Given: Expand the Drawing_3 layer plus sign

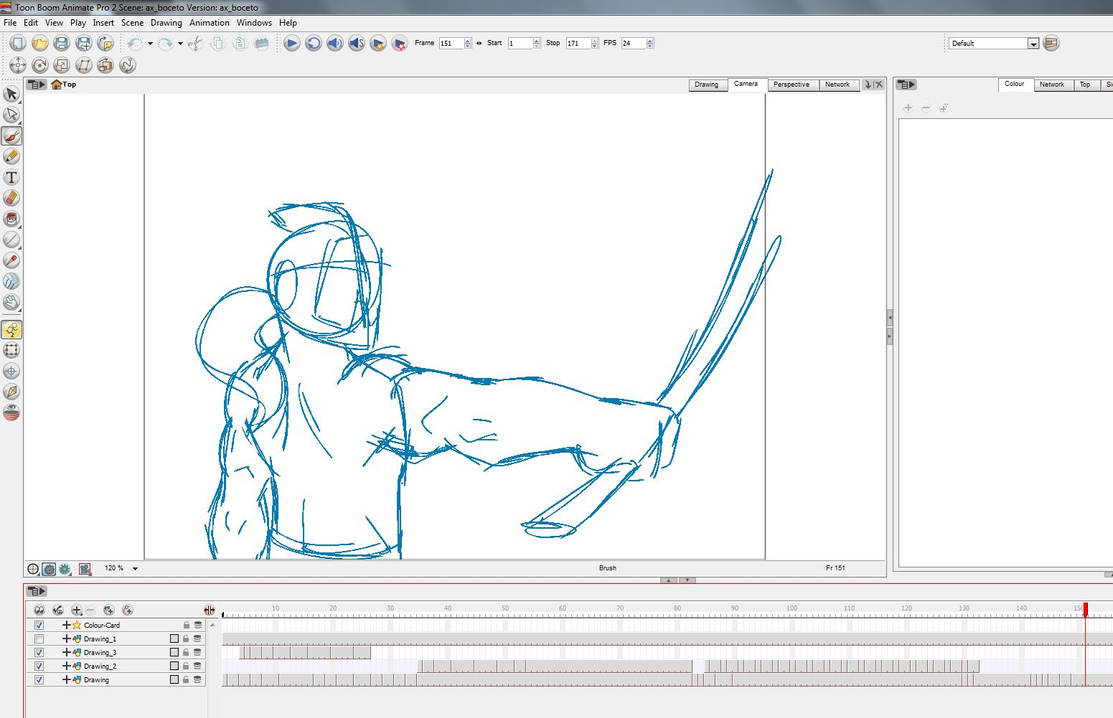Looking at the screenshot, I should click(67, 653).
